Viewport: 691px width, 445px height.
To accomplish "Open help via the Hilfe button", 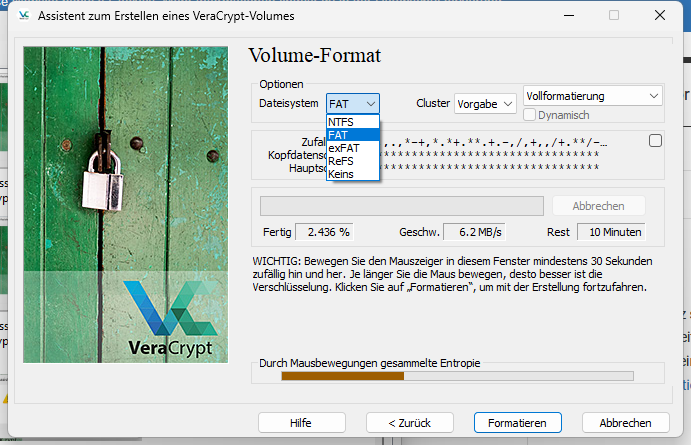I will (x=301, y=423).
